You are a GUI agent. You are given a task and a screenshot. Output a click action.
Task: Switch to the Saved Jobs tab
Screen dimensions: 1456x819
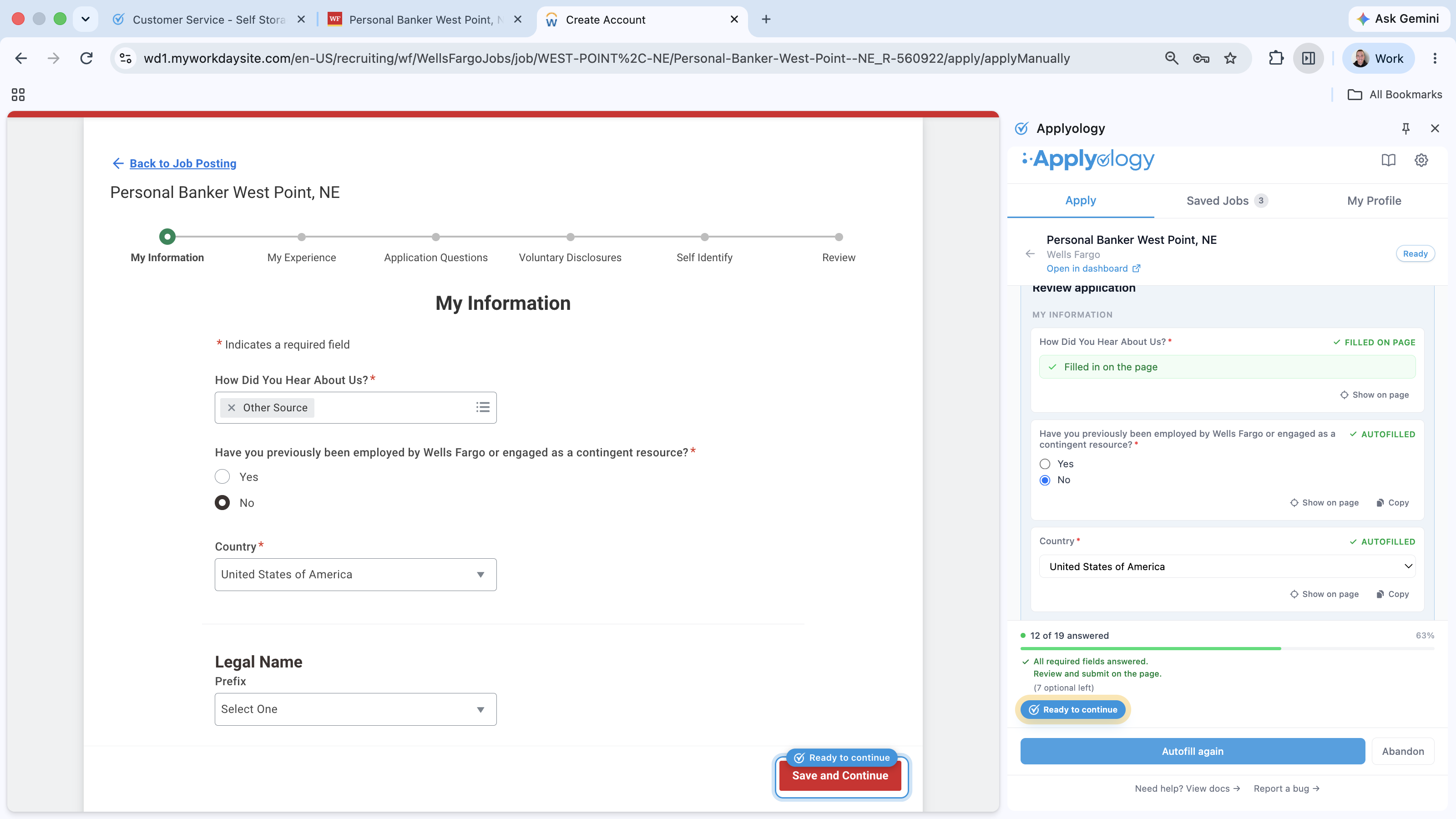point(1227,201)
